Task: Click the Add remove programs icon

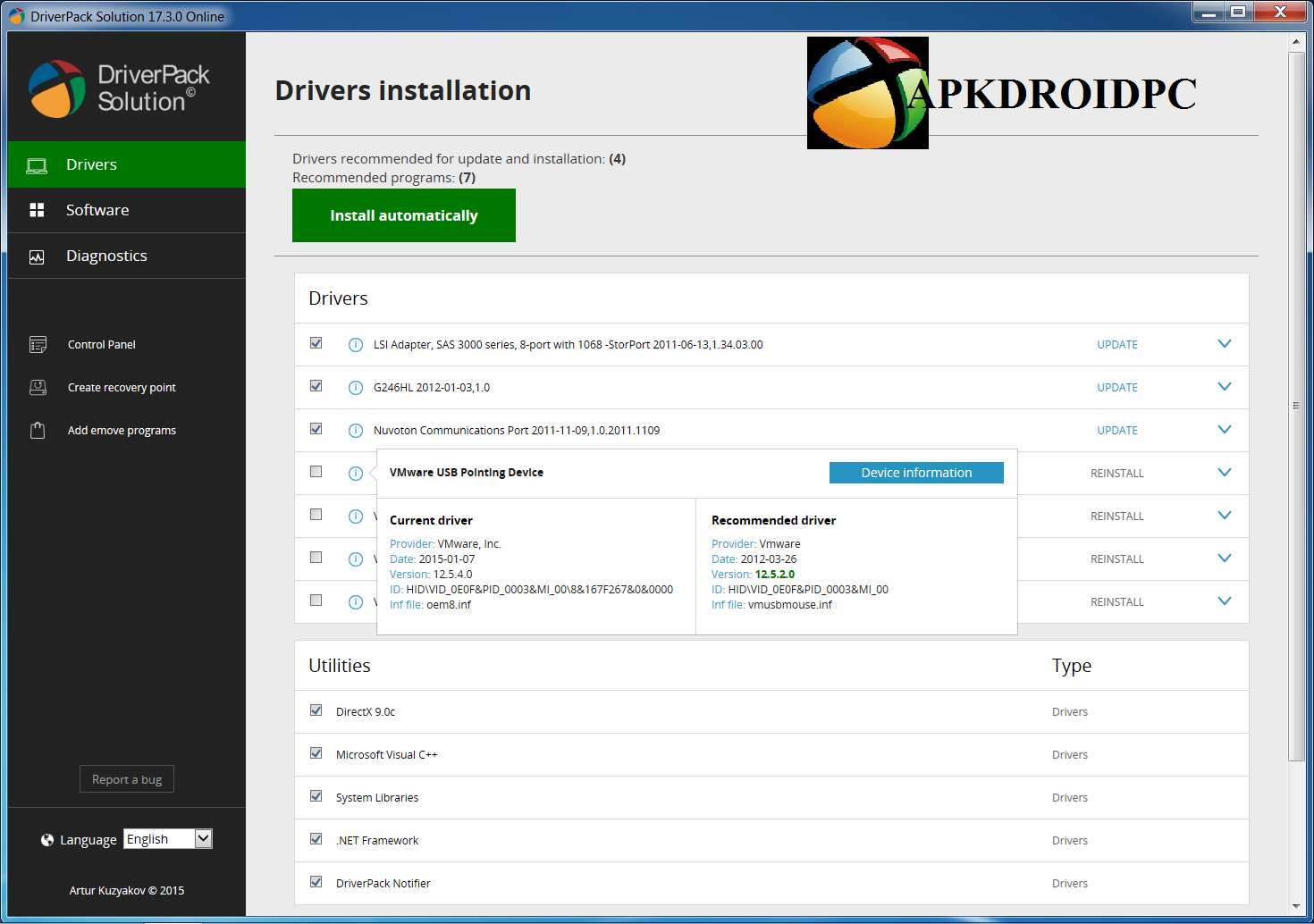Action: pyautogui.click(x=38, y=430)
